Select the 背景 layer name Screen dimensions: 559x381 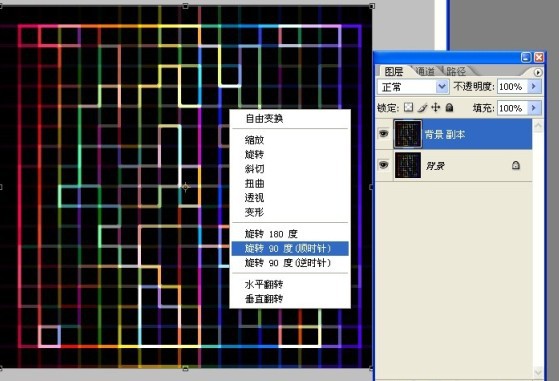pyautogui.click(x=435, y=166)
